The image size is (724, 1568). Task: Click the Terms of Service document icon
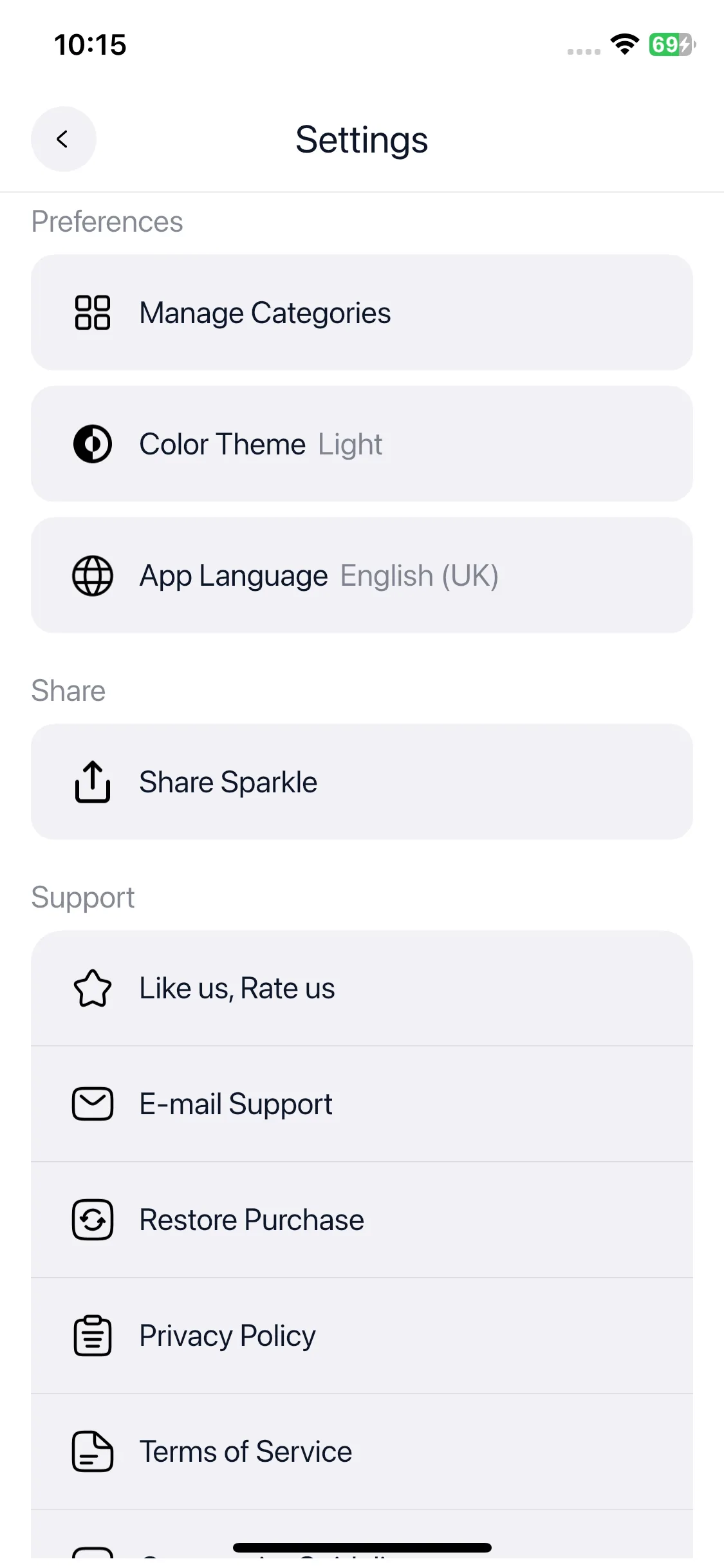pyautogui.click(x=93, y=1451)
